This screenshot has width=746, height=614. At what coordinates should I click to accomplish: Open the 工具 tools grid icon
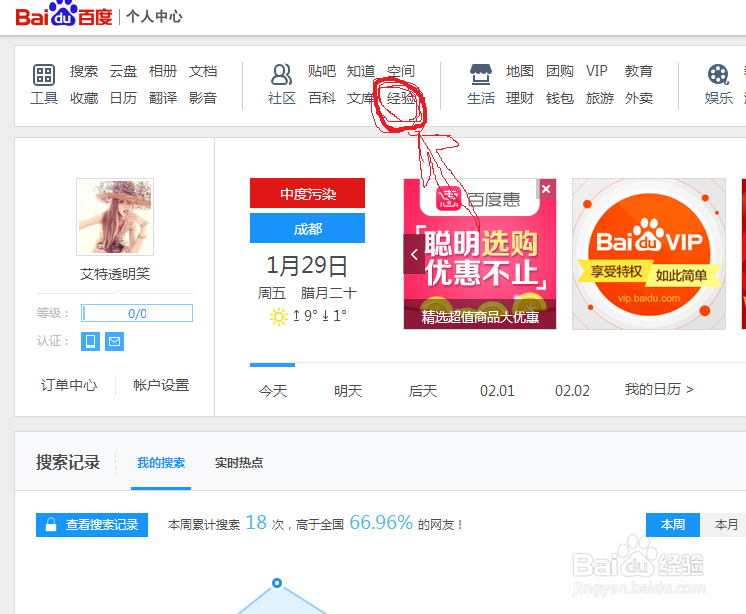pyautogui.click(x=44, y=75)
